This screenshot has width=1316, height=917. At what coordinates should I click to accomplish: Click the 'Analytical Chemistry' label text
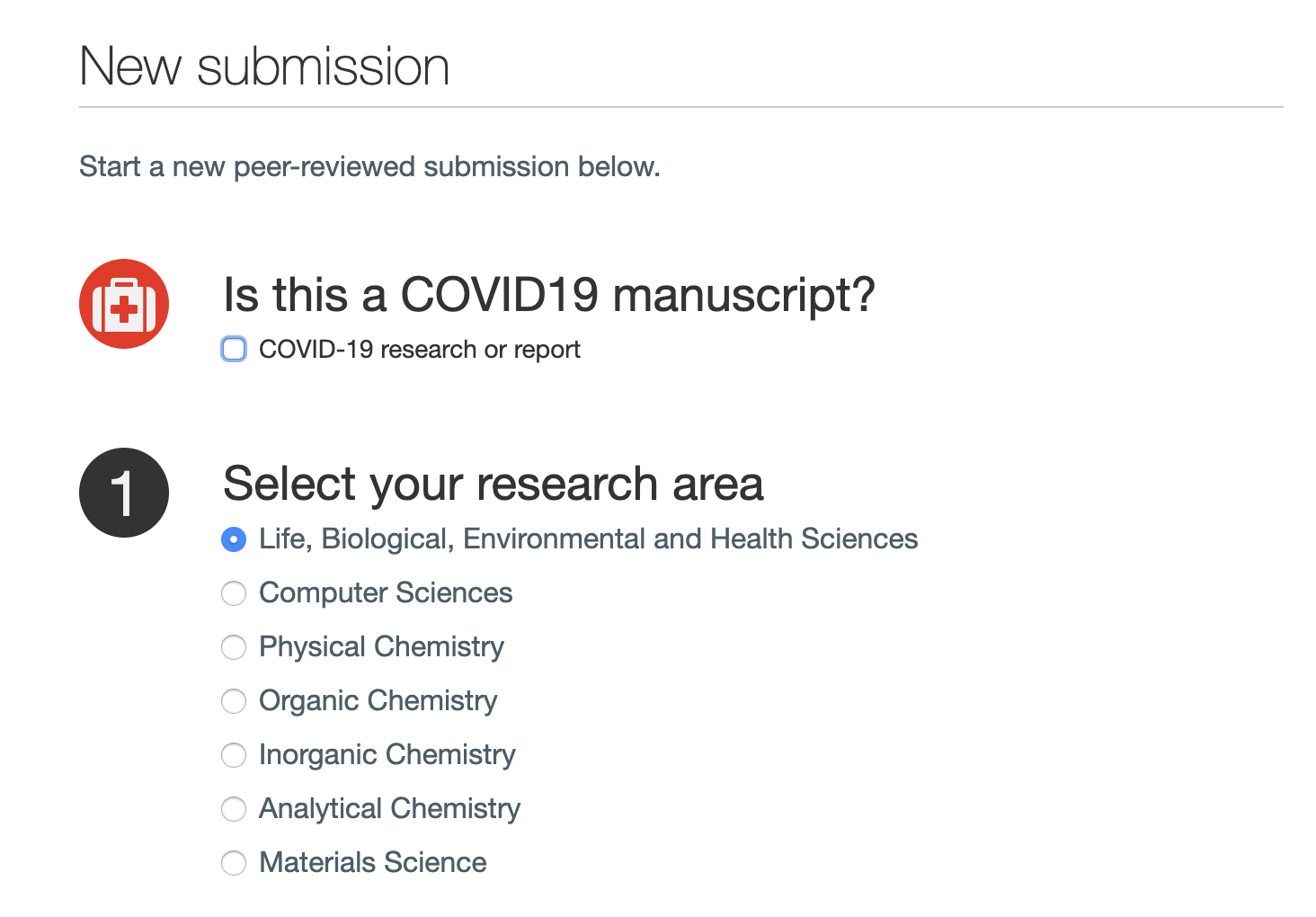pos(389,809)
